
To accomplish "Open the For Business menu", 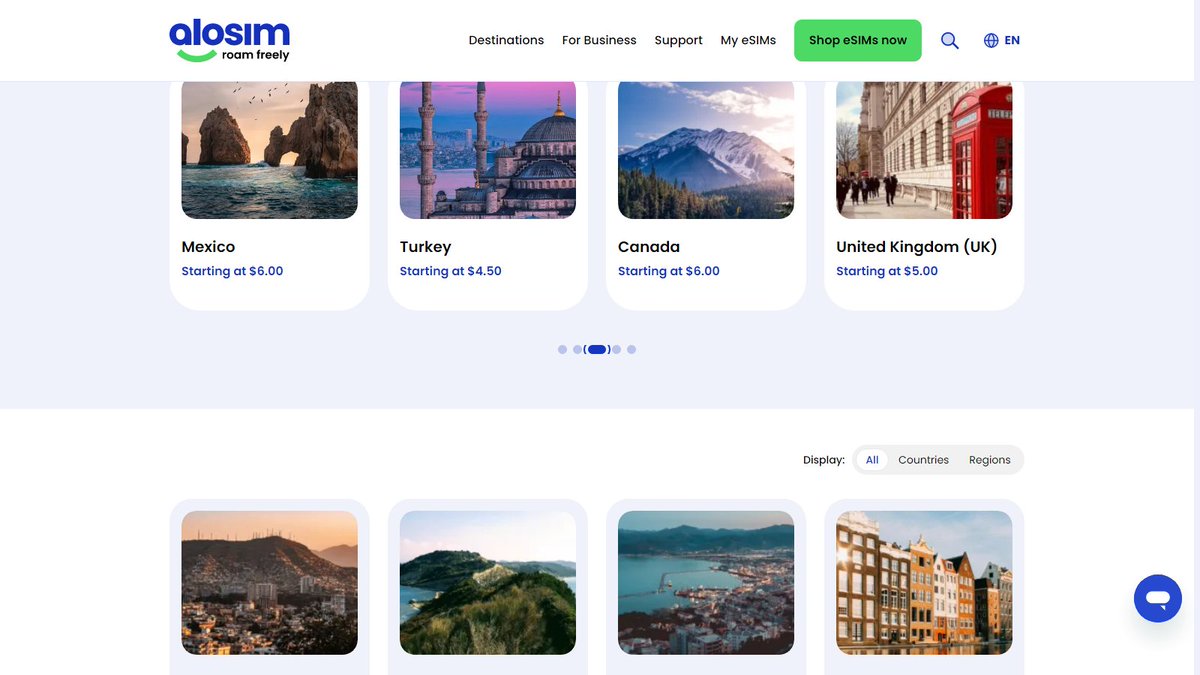I will click(599, 41).
